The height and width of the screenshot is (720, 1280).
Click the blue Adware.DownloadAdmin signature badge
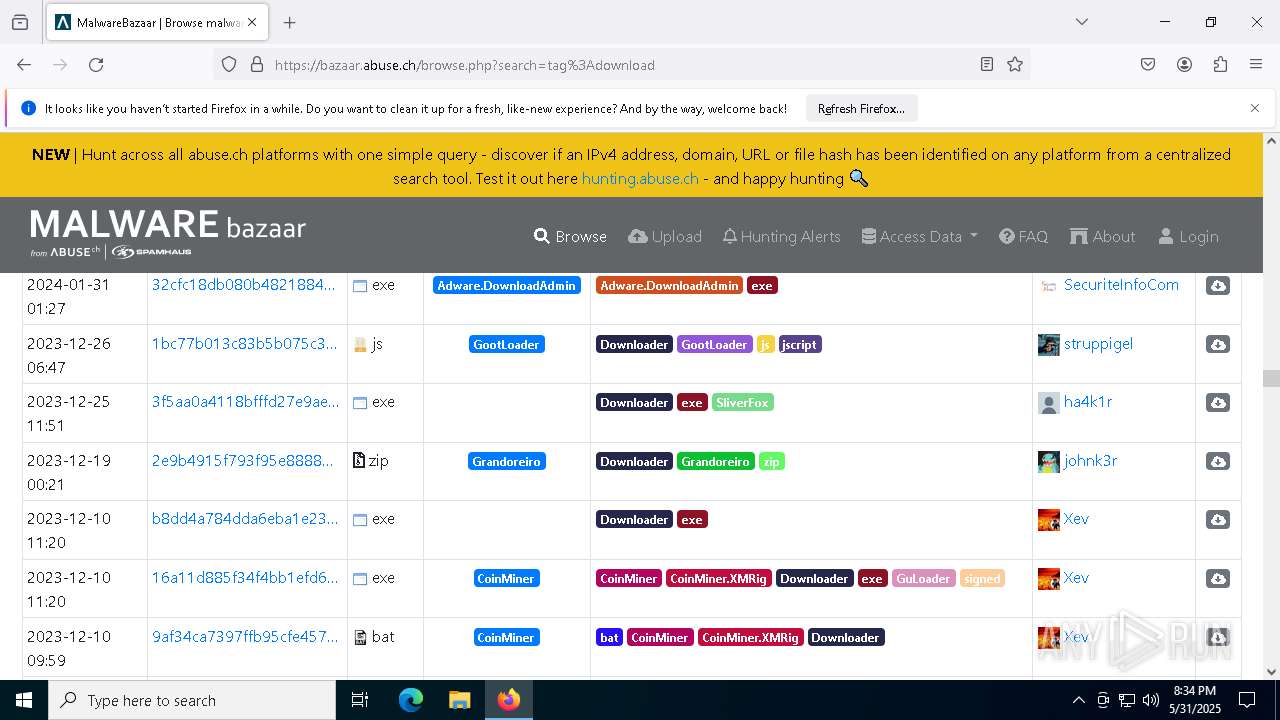point(507,286)
